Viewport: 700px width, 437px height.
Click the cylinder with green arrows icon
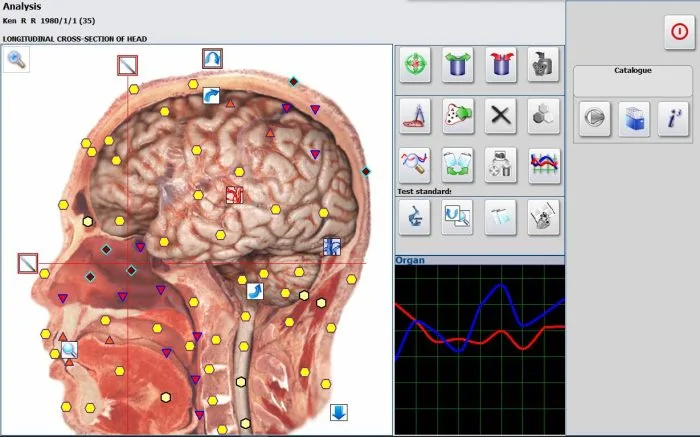click(x=457, y=64)
